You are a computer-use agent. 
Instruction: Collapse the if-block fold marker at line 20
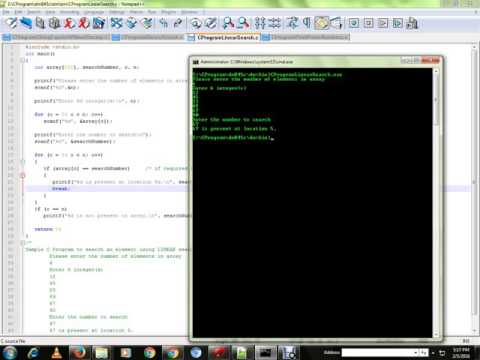click(x=22, y=175)
